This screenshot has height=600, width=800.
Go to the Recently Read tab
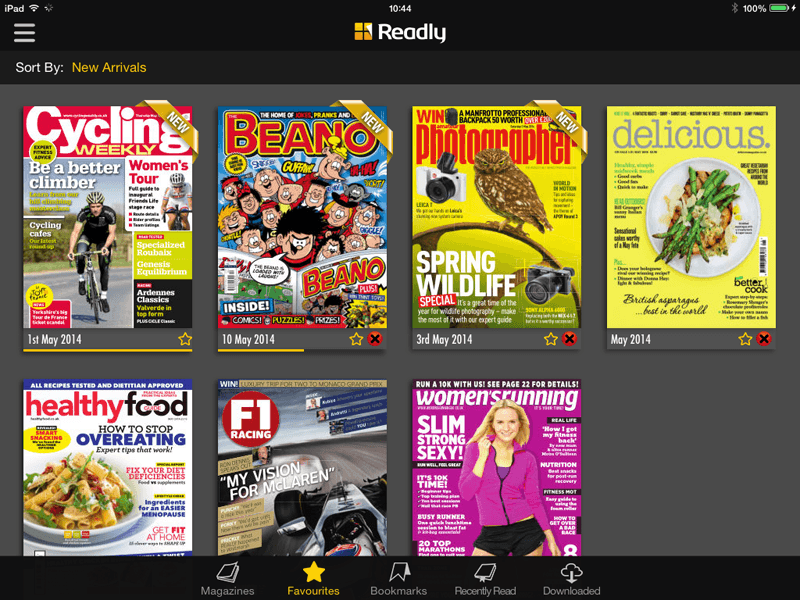point(485,579)
